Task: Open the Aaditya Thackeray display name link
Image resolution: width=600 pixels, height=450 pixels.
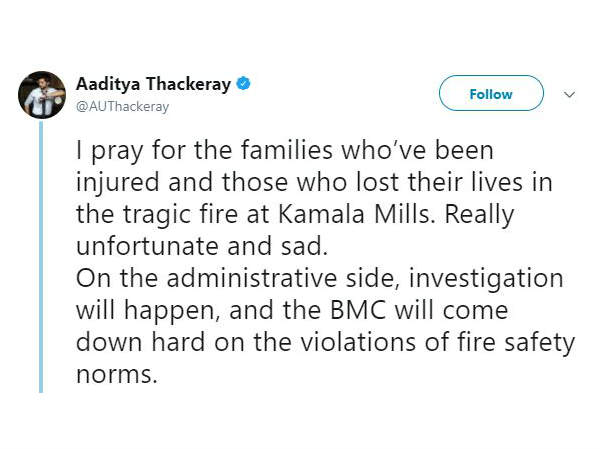Action: (153, 84)
